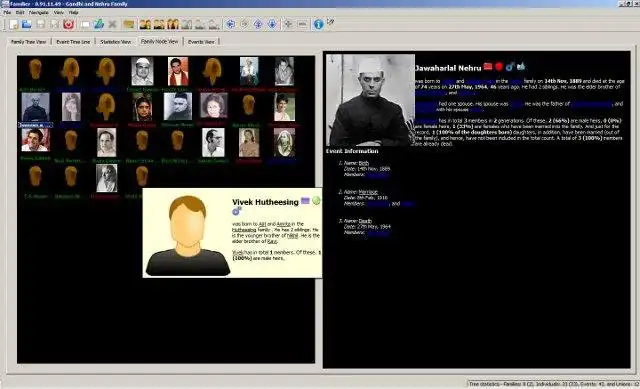The width and height of the screenshot is (640, 389).
Task: Click the Vivek Hutheesing placeholder avatar image
Action: pos(188,235)
